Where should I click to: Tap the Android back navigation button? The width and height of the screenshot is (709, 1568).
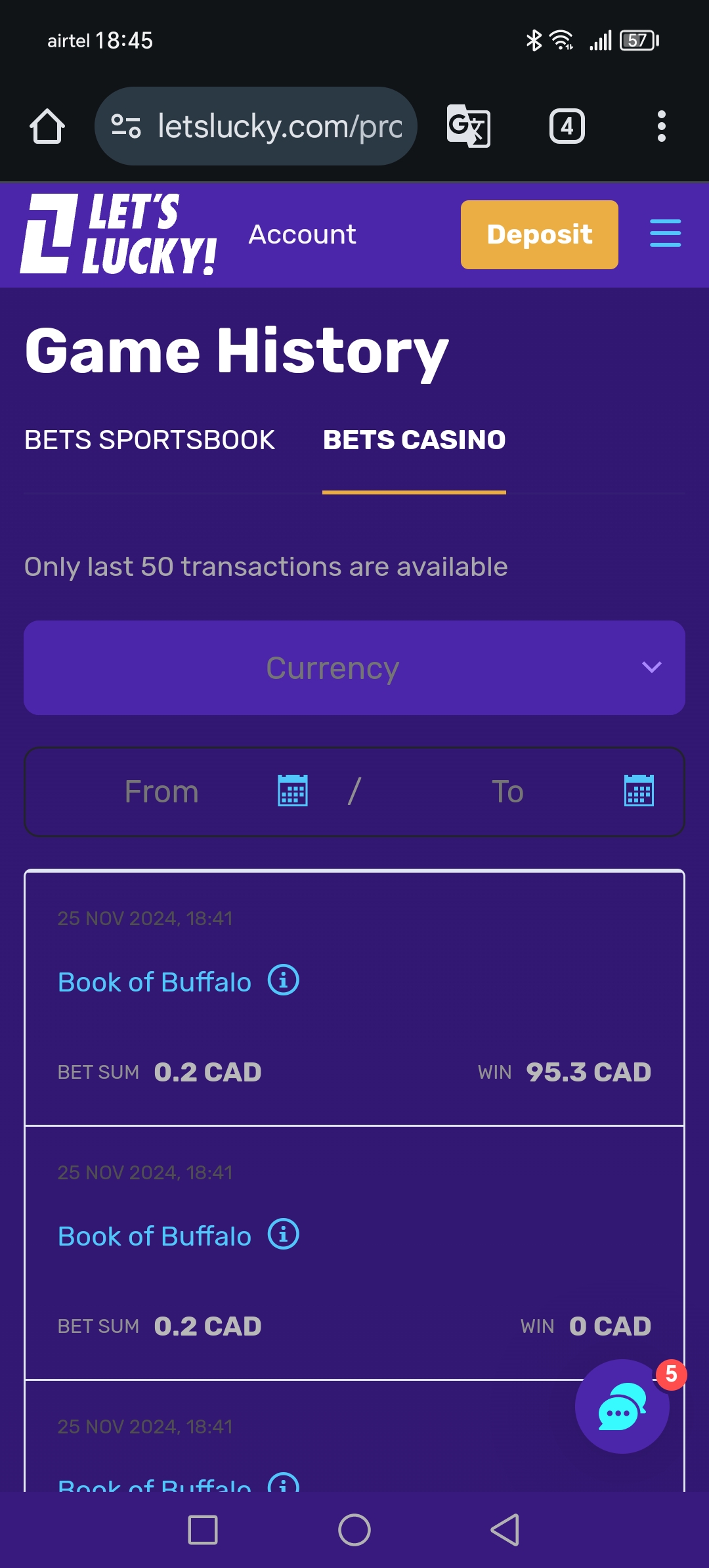pos(505,1530)
